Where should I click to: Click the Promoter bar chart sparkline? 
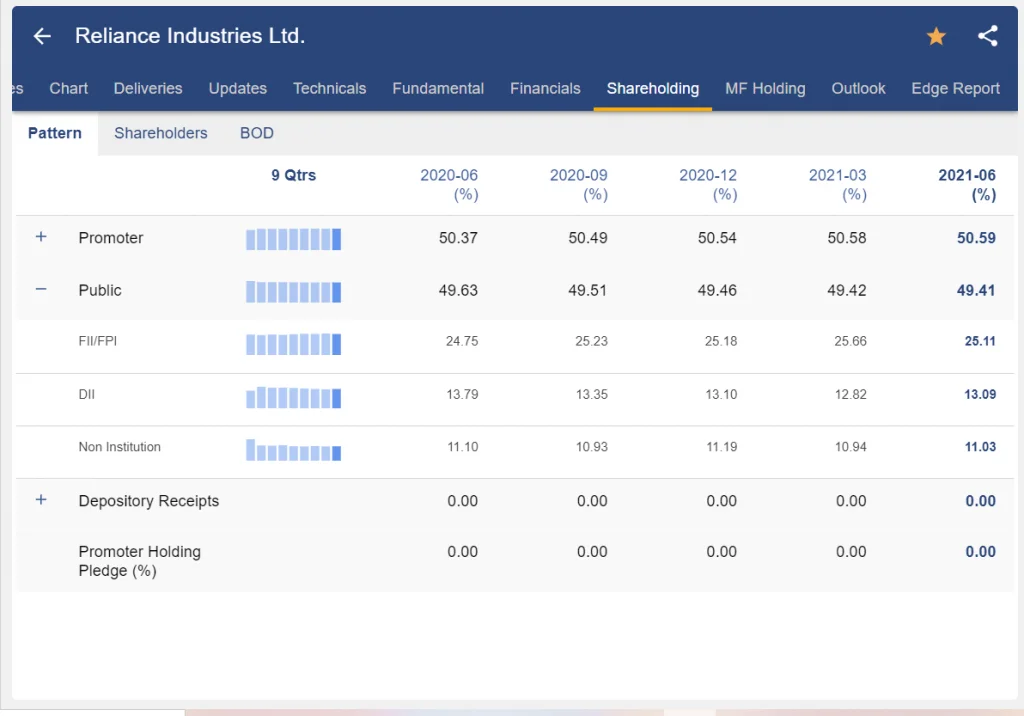[293, 239]
